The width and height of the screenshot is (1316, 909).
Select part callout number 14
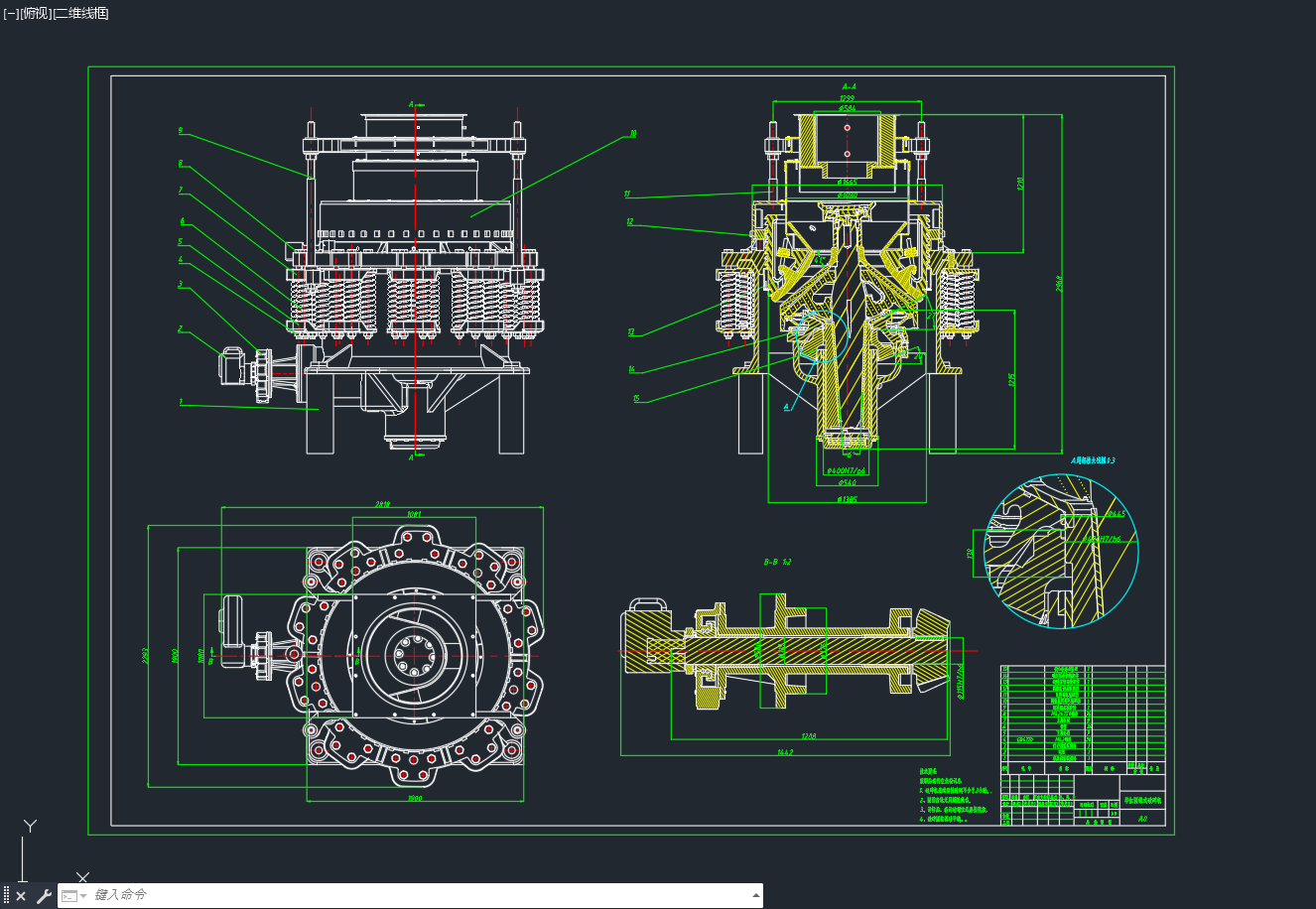pyautogui.click(x=632, y=369)
